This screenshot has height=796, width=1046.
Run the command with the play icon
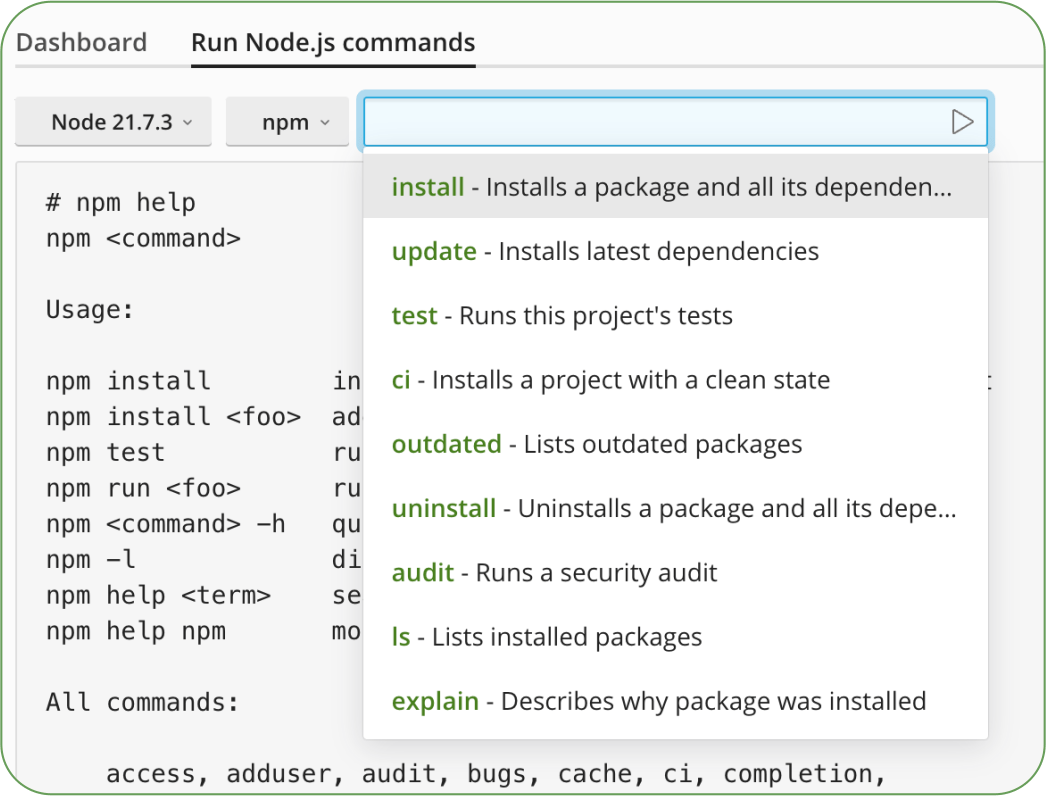point(962,122)
